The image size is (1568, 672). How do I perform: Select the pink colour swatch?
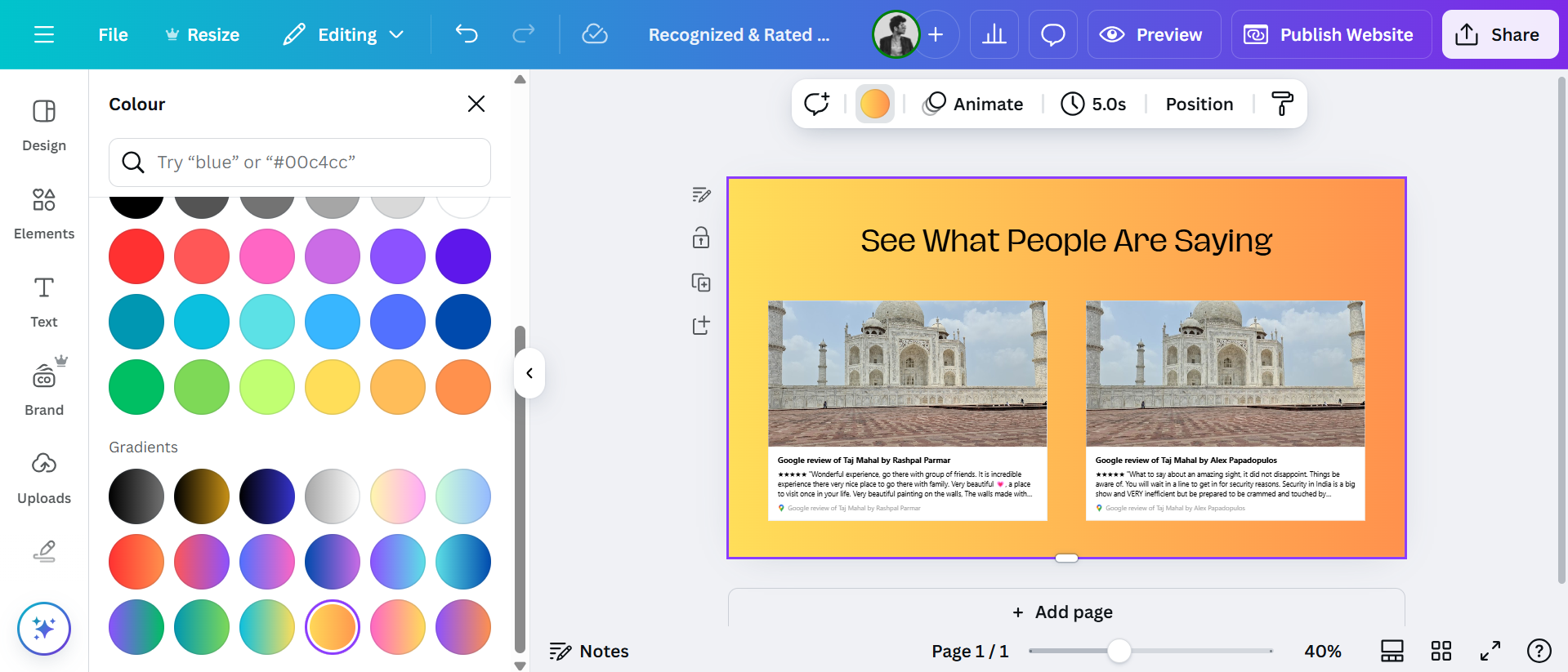[x=267, y=256]
